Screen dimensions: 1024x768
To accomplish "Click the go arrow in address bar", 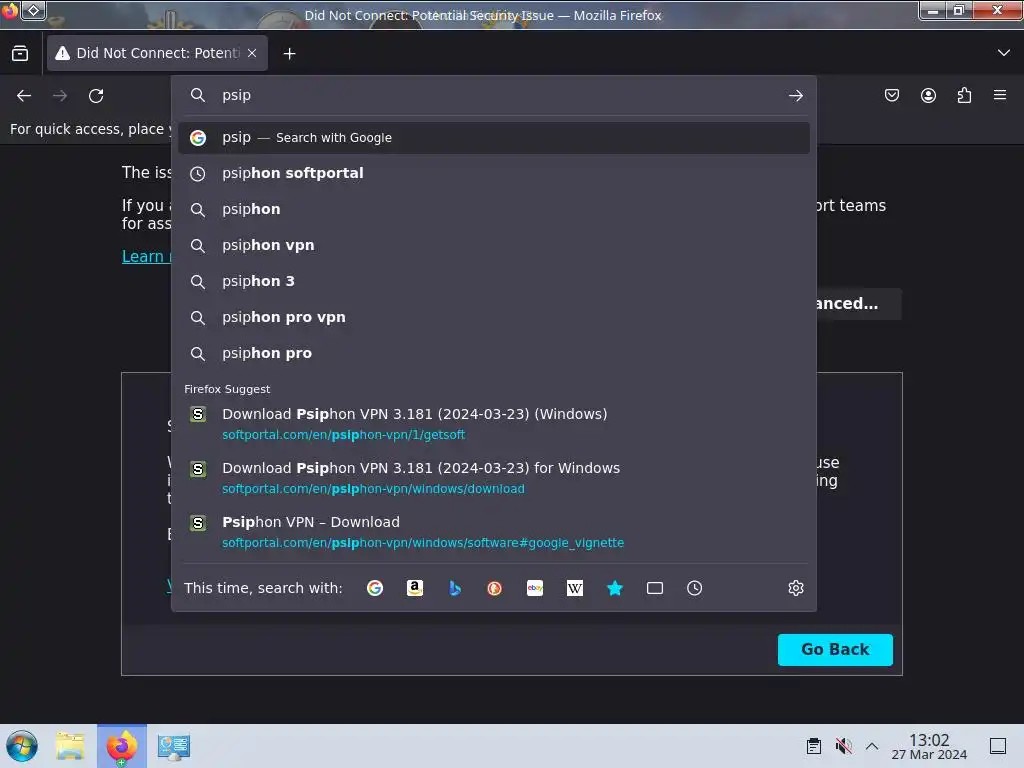I will coord(795,96).
